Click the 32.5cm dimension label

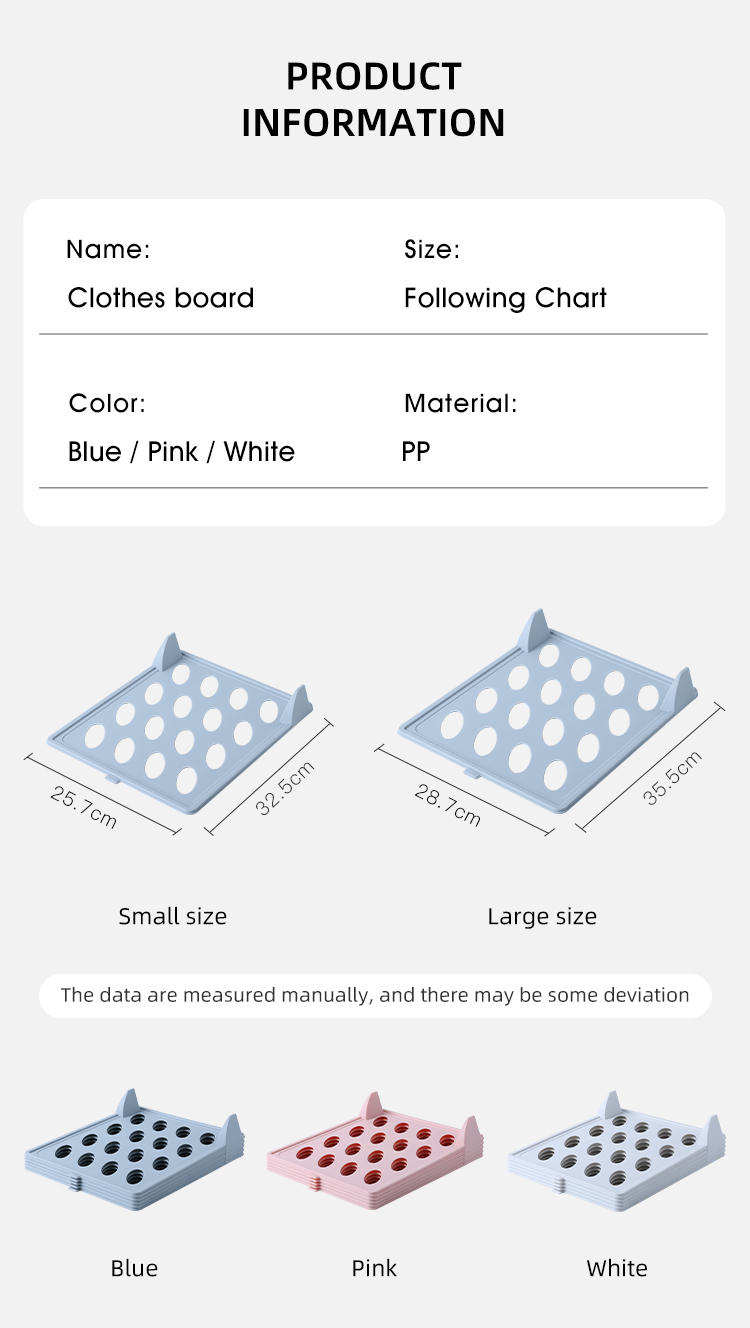(285, 788)
